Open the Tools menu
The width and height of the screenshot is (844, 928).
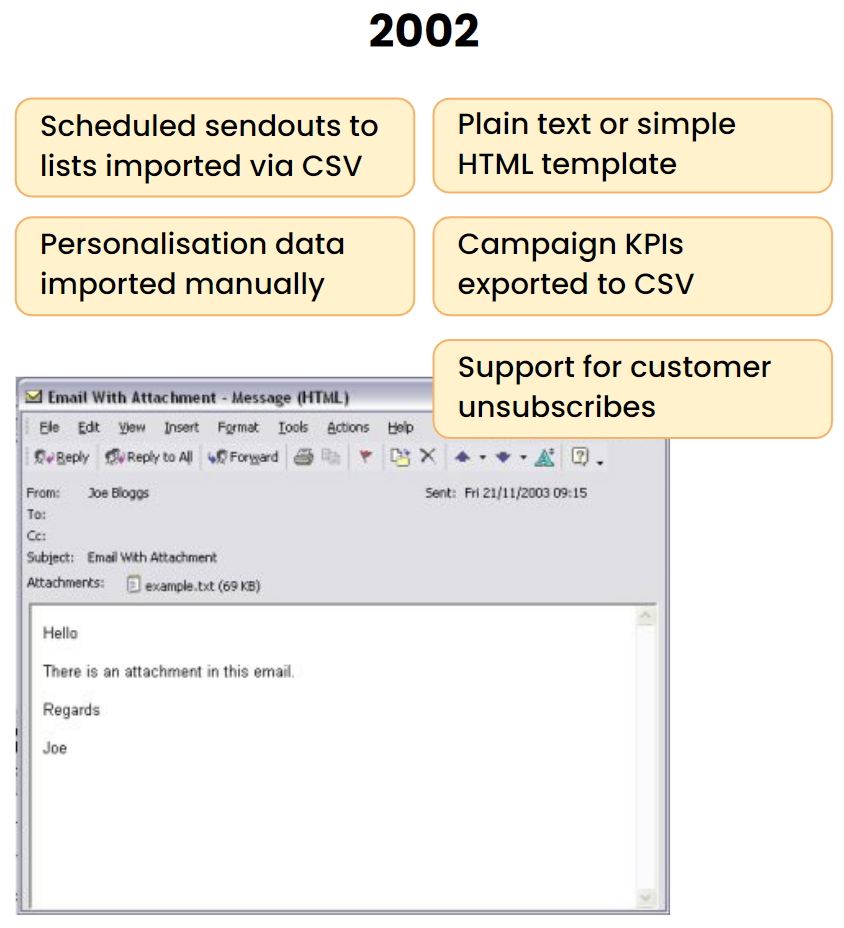pyautogui.click(x=293, y=427)
